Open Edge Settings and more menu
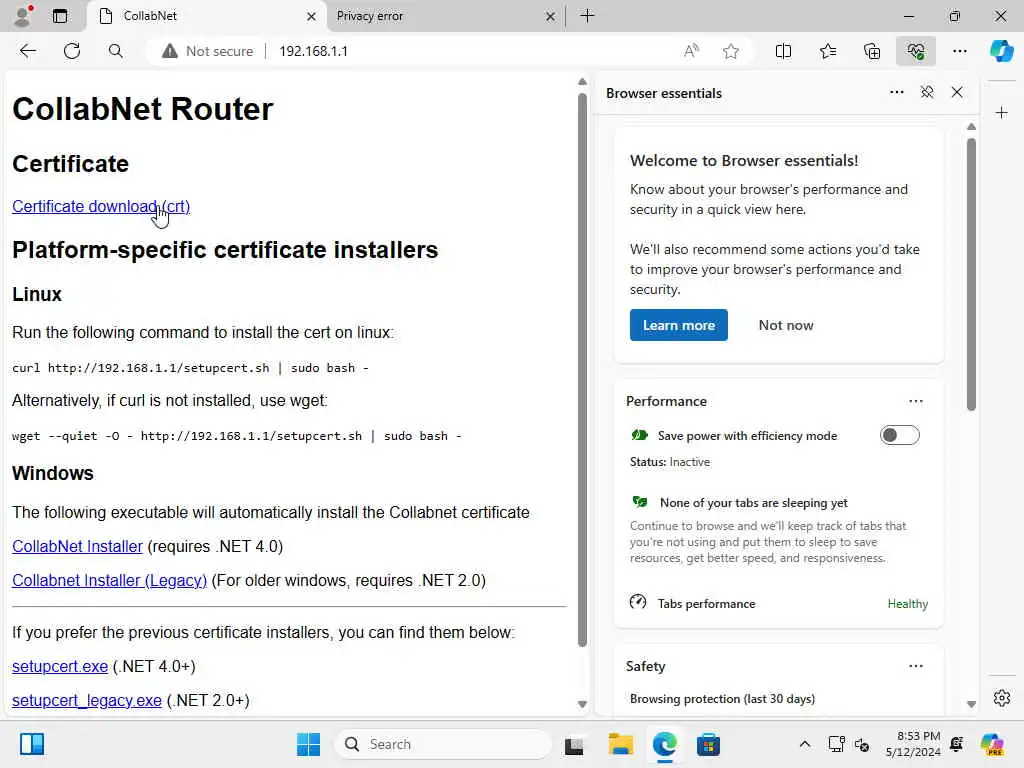This screenshot has width=1024, height=768. (x=959, y=51)
